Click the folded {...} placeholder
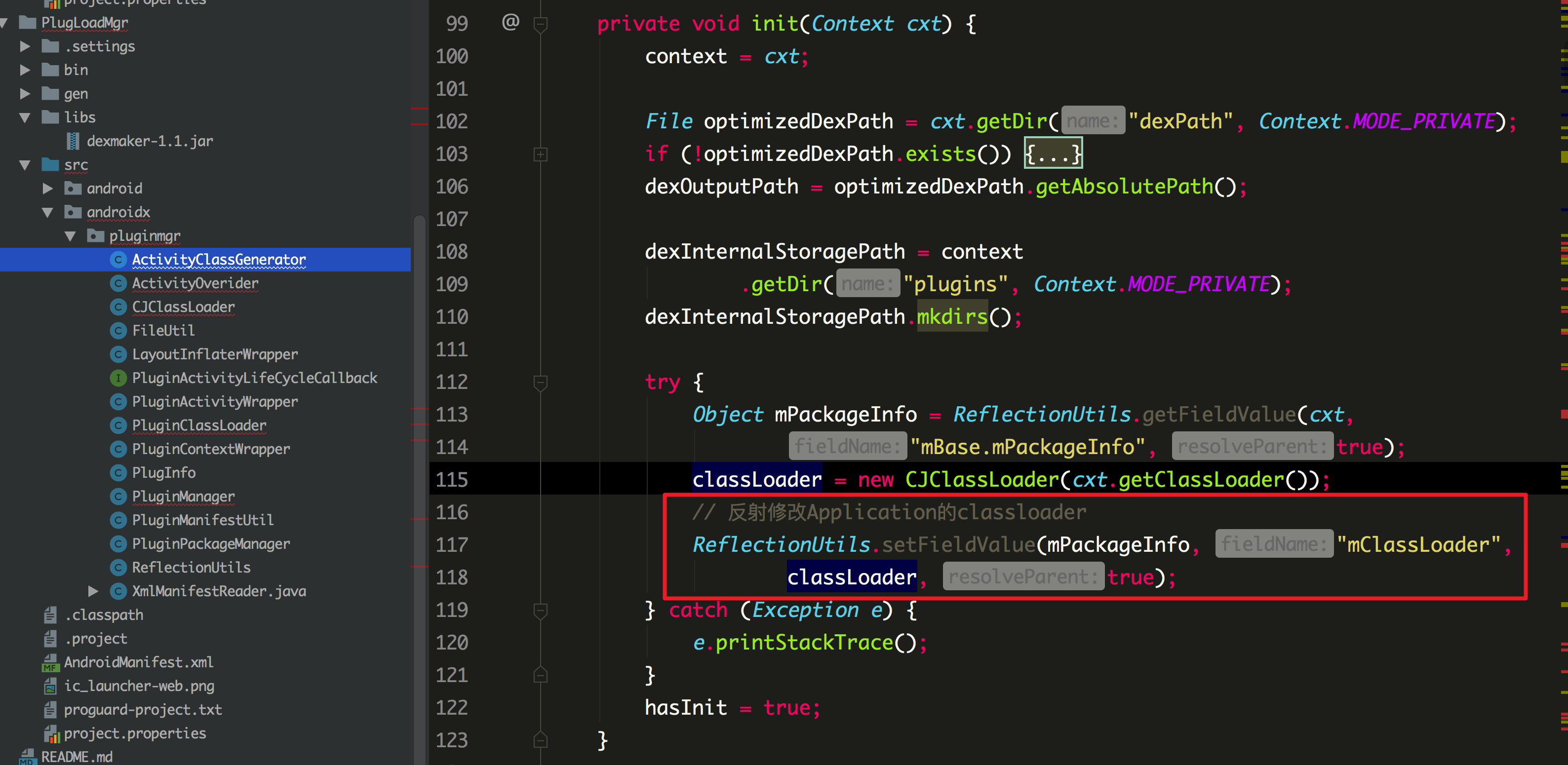The image size is (1568, 765). pos(1053,154)
